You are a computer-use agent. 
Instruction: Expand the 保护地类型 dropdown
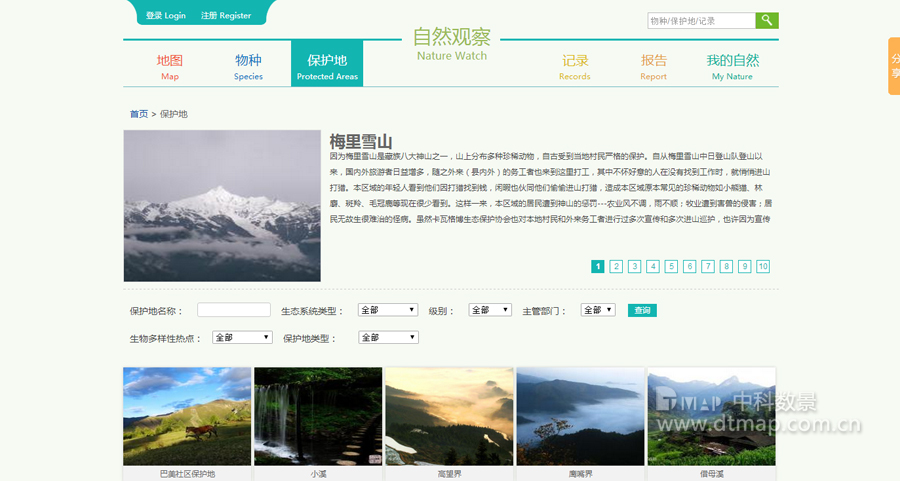pos(387,338)
